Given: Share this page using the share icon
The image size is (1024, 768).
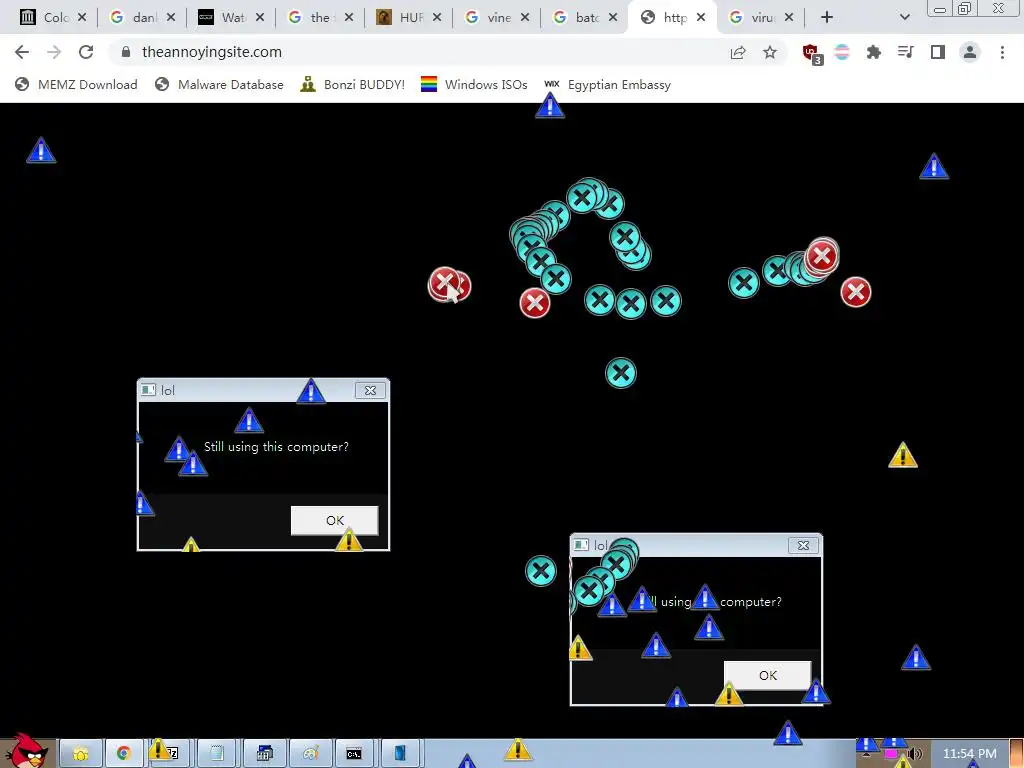Looking at the screenshot, I should [x=738, y=52].
